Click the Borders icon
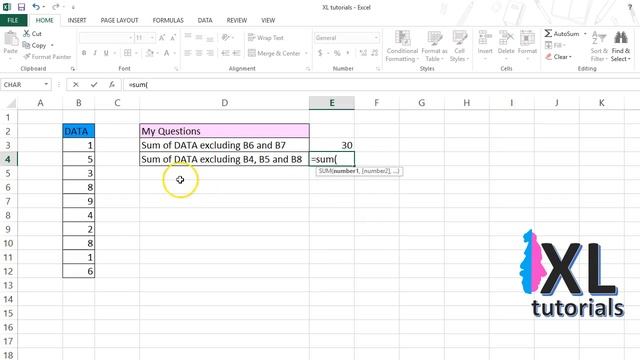The width and height of the screenshot is (640, 360). pyautogui.click(x=128, y=53)
